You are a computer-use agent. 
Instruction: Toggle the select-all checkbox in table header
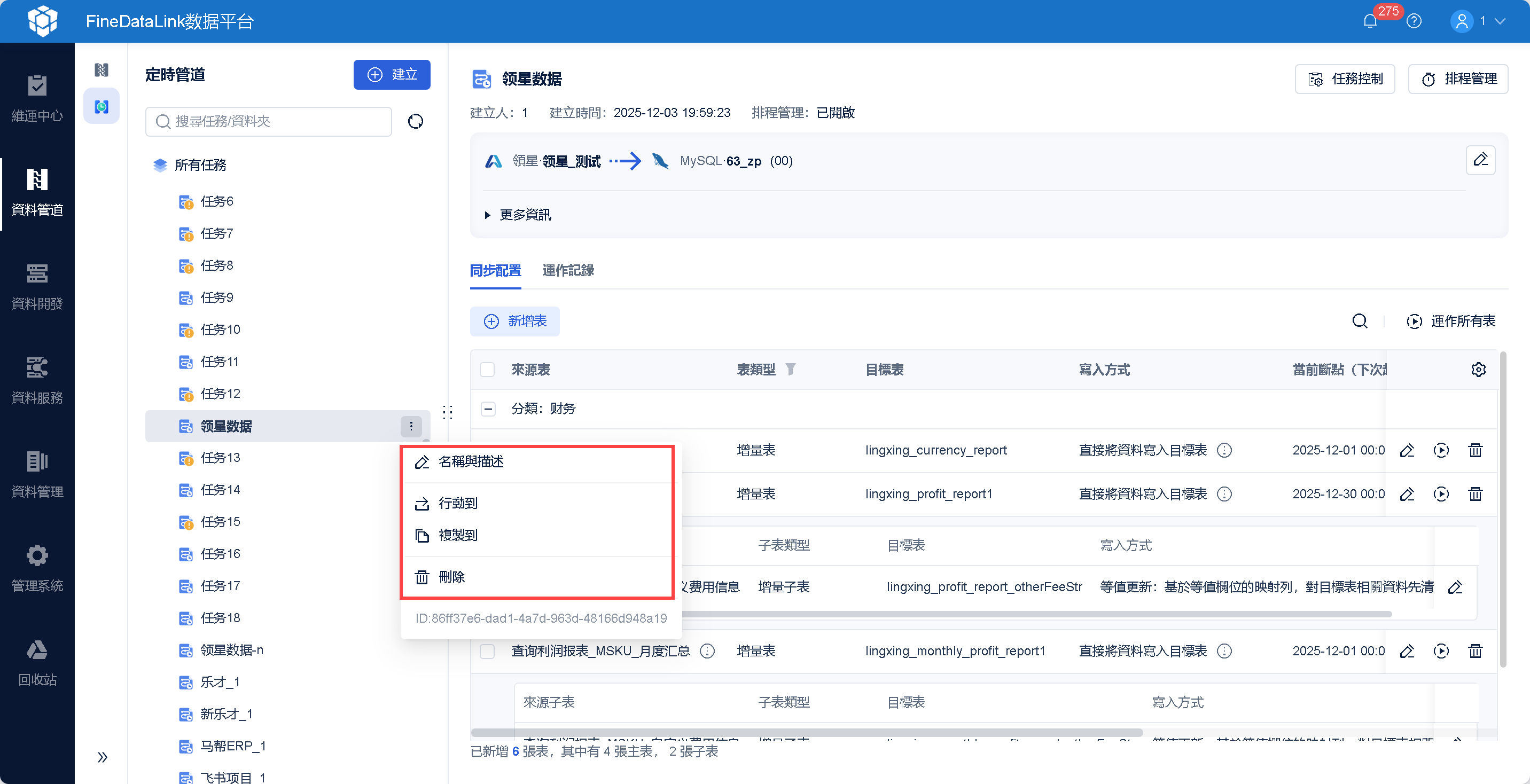point(487,370)
